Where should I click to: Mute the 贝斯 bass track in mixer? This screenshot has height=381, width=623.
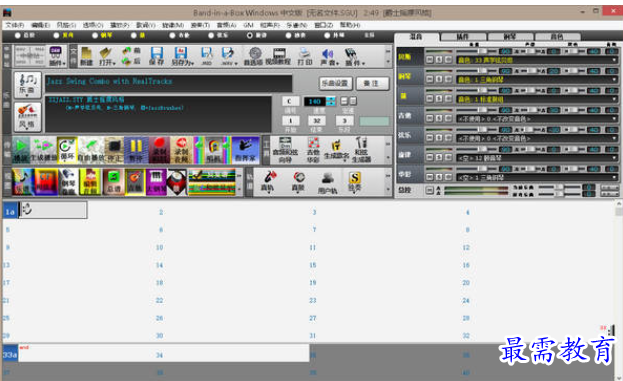(x=430, y=60)
